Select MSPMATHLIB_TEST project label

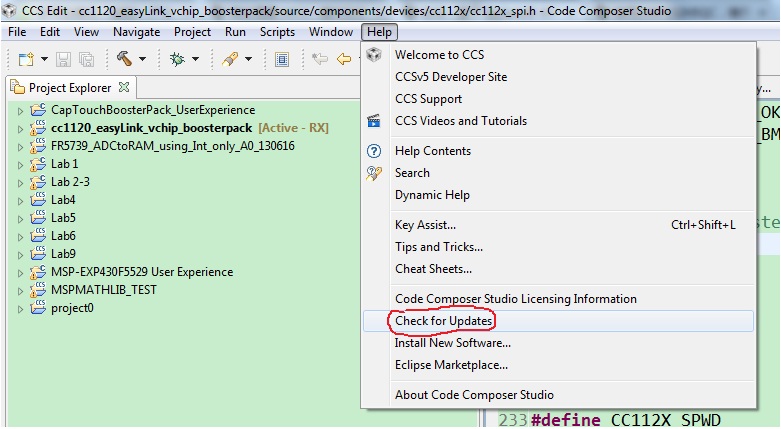104,289
